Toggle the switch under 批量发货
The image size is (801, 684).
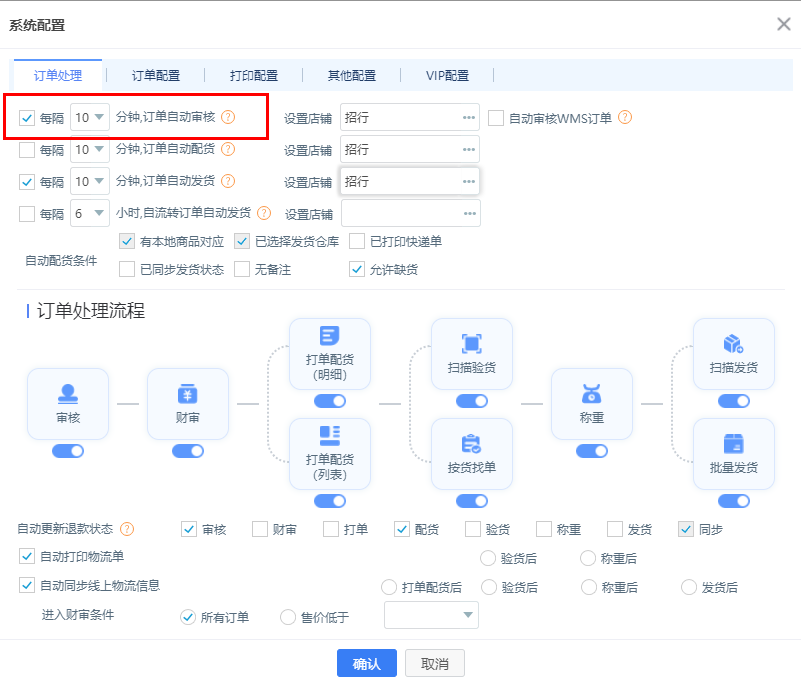point(734,501)
